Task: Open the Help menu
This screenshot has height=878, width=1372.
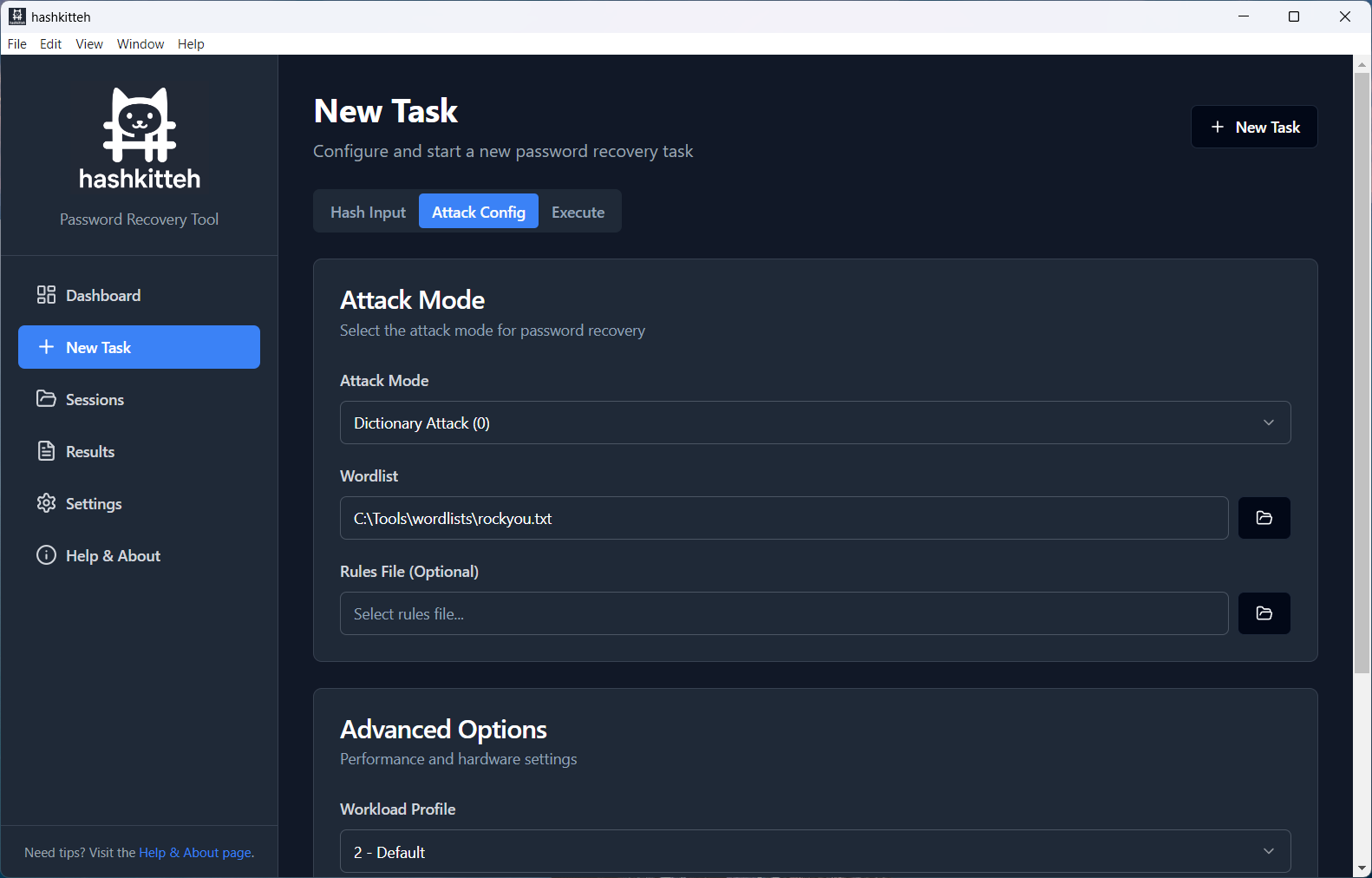Action: pos(191,44)
